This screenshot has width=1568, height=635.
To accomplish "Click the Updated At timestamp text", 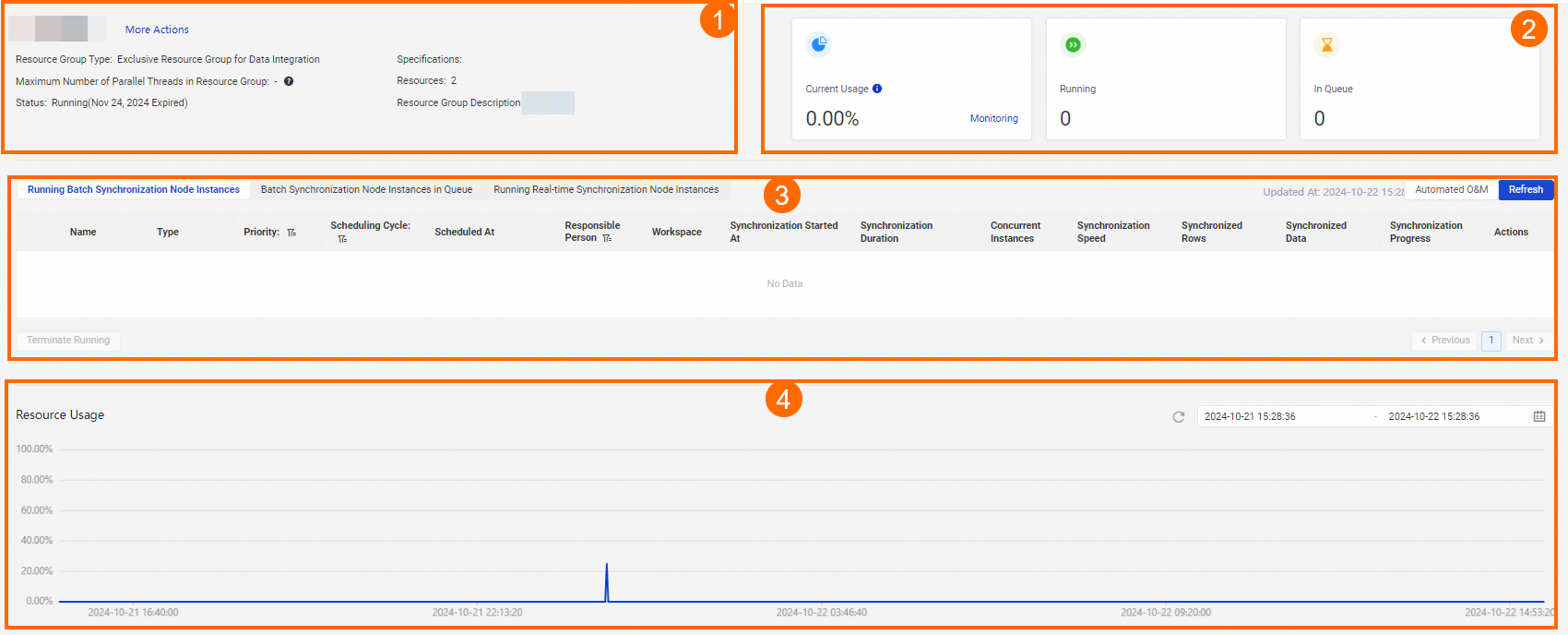I will click(x=1334, y=192).
